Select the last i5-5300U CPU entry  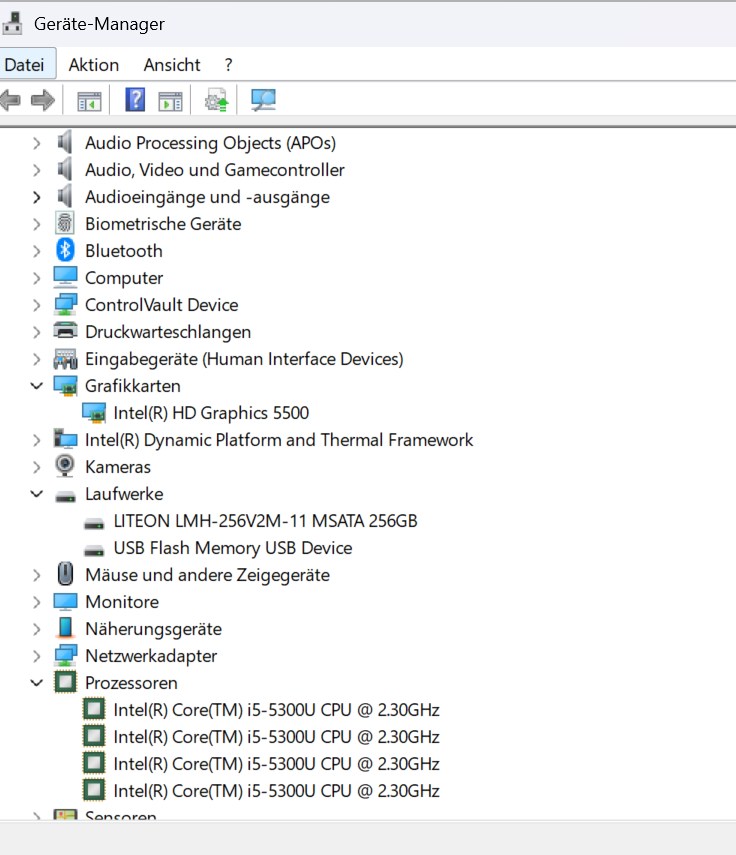276,791
